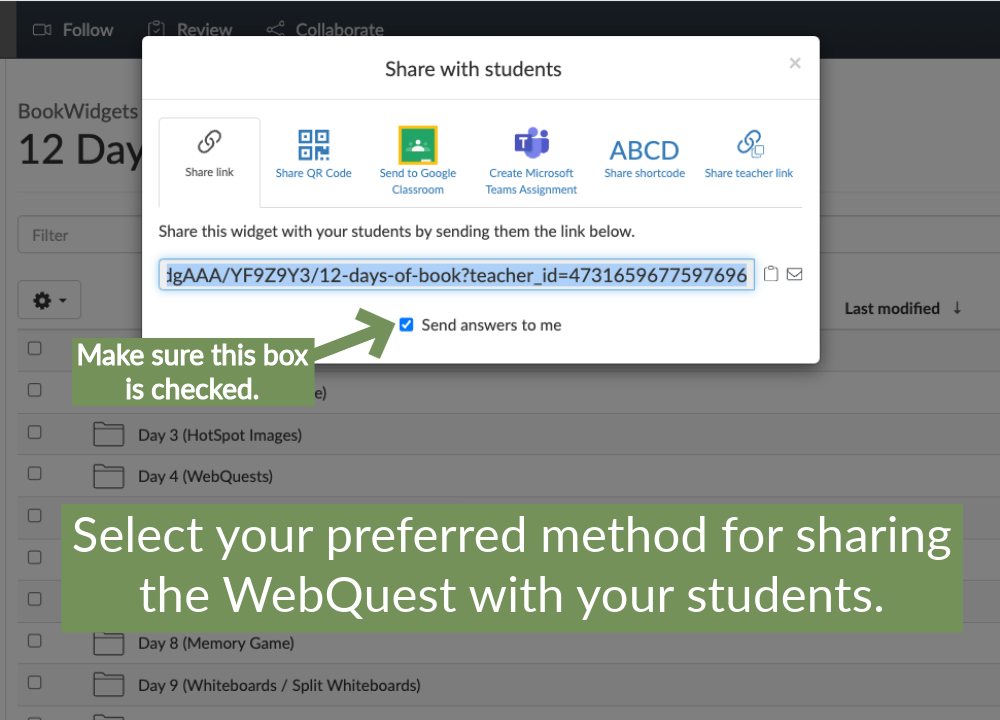Screen dimensions: 1000x720
Task: Select the checkbox next to Day 8
Action: (x=34, y=641)
